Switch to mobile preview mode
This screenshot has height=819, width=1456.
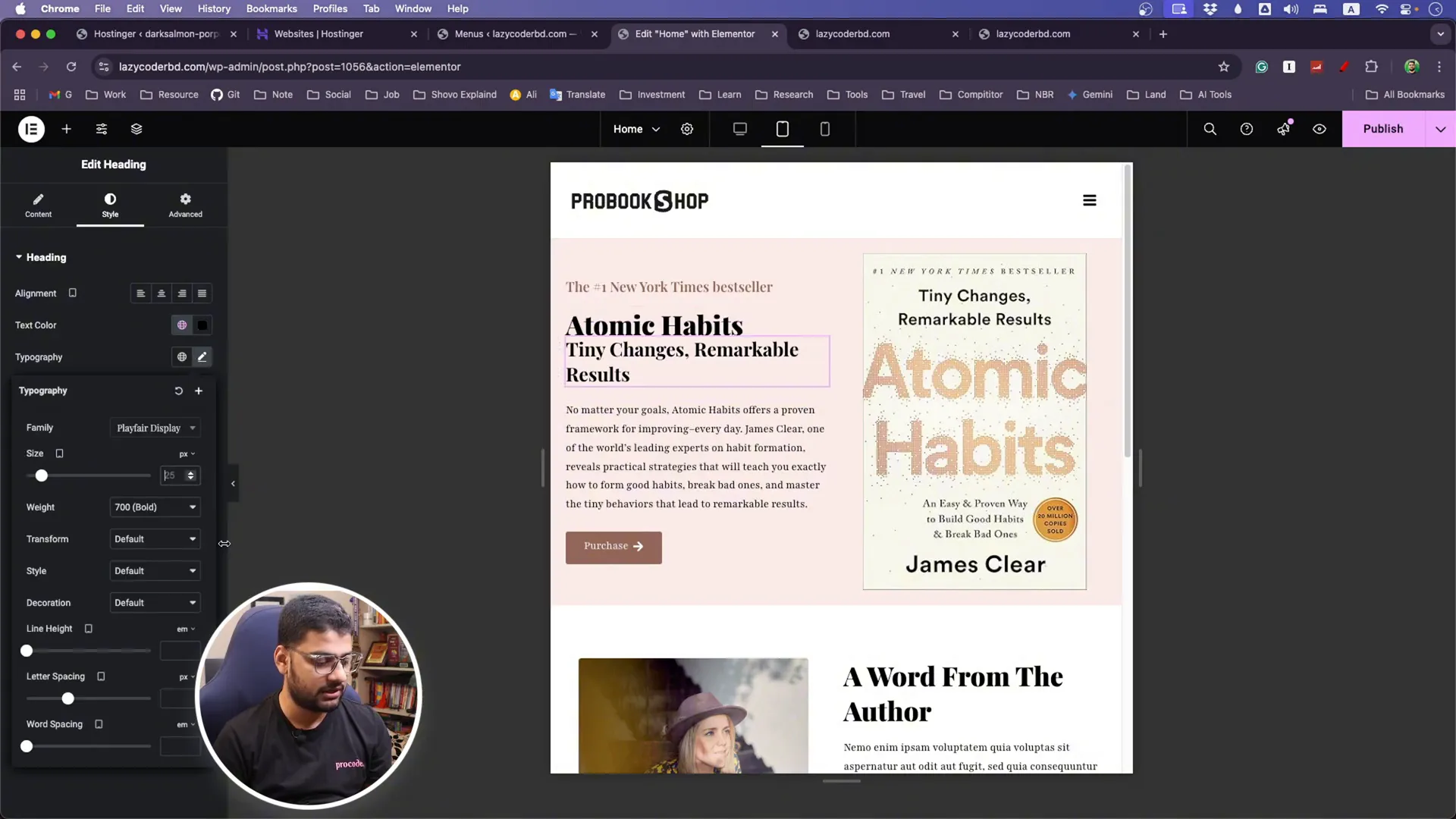[825, 129]
